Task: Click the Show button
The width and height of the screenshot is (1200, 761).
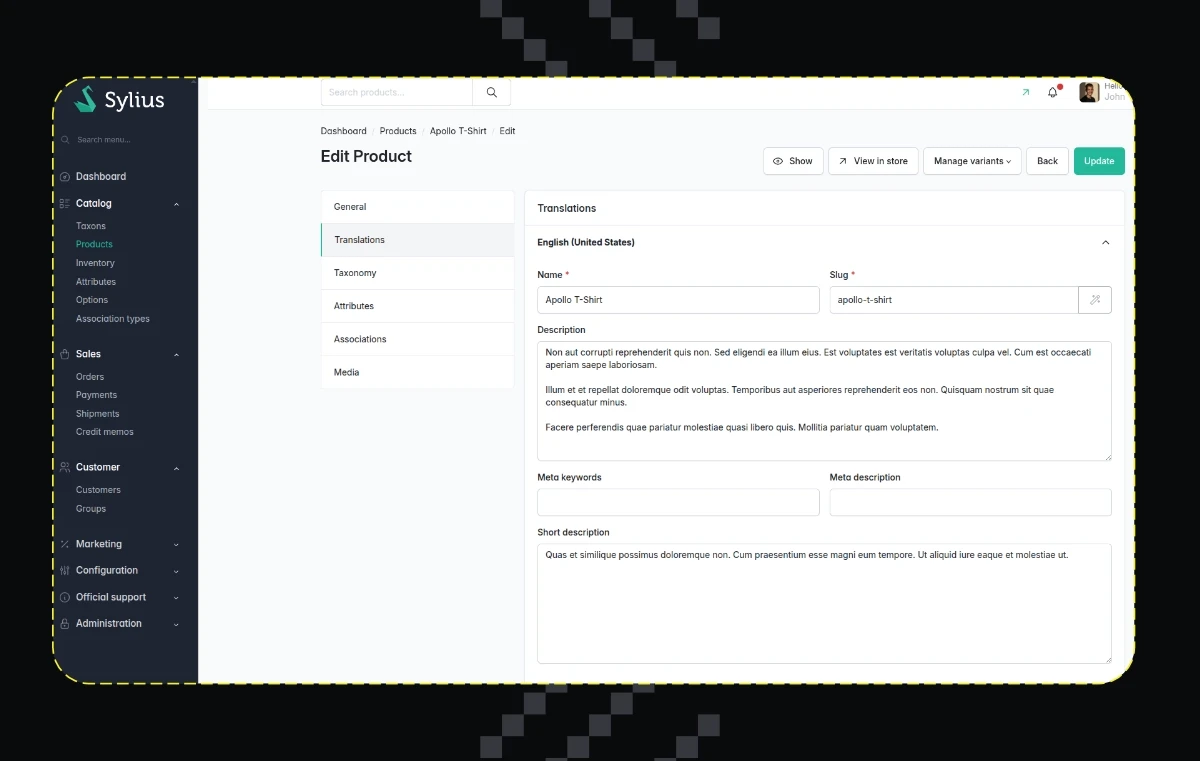Action: (x=793, y=161)
